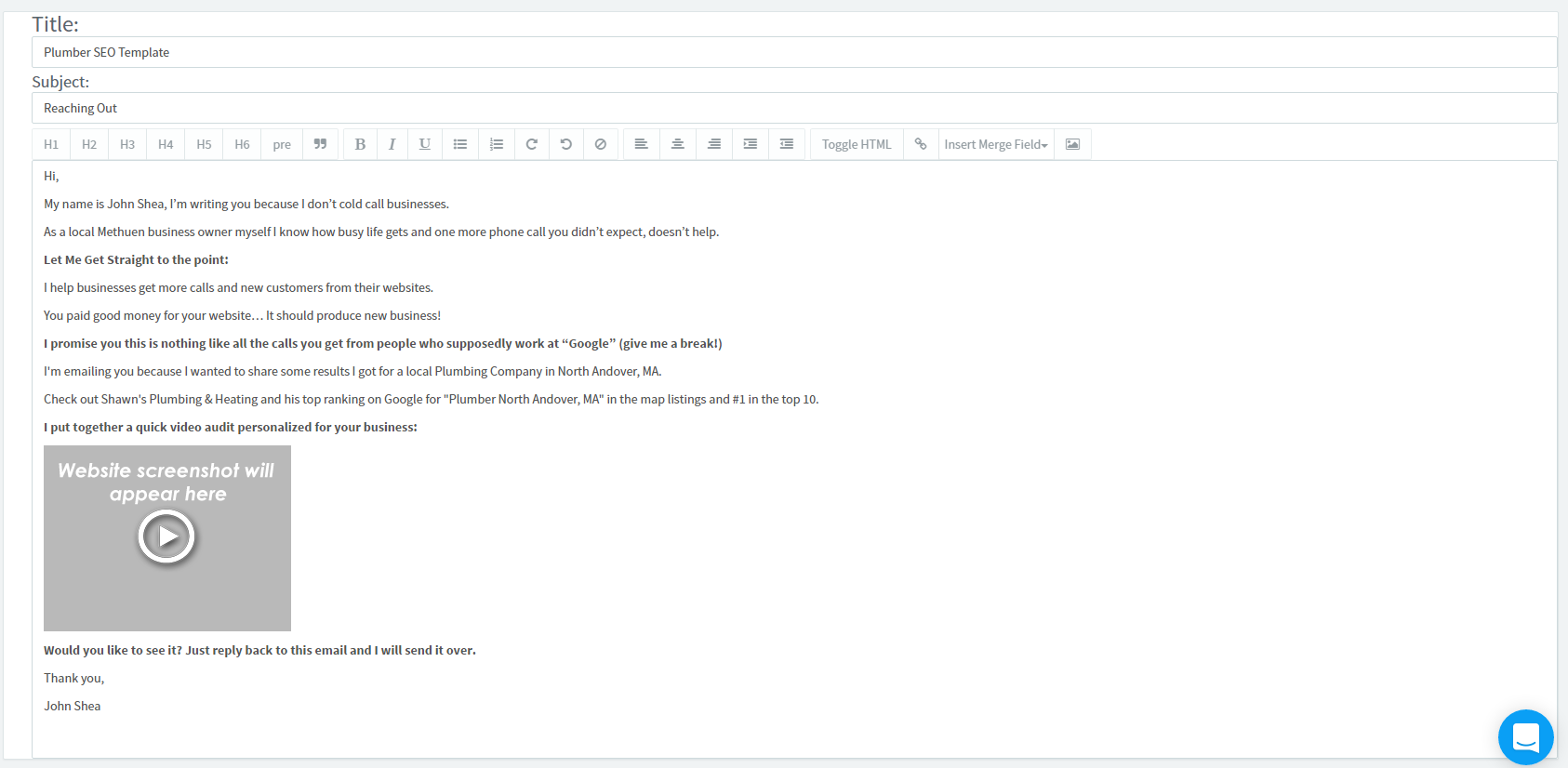Center align the text
Image resolution: width=1568 pixels, height=768 pixels.
(x=678, y=144)
